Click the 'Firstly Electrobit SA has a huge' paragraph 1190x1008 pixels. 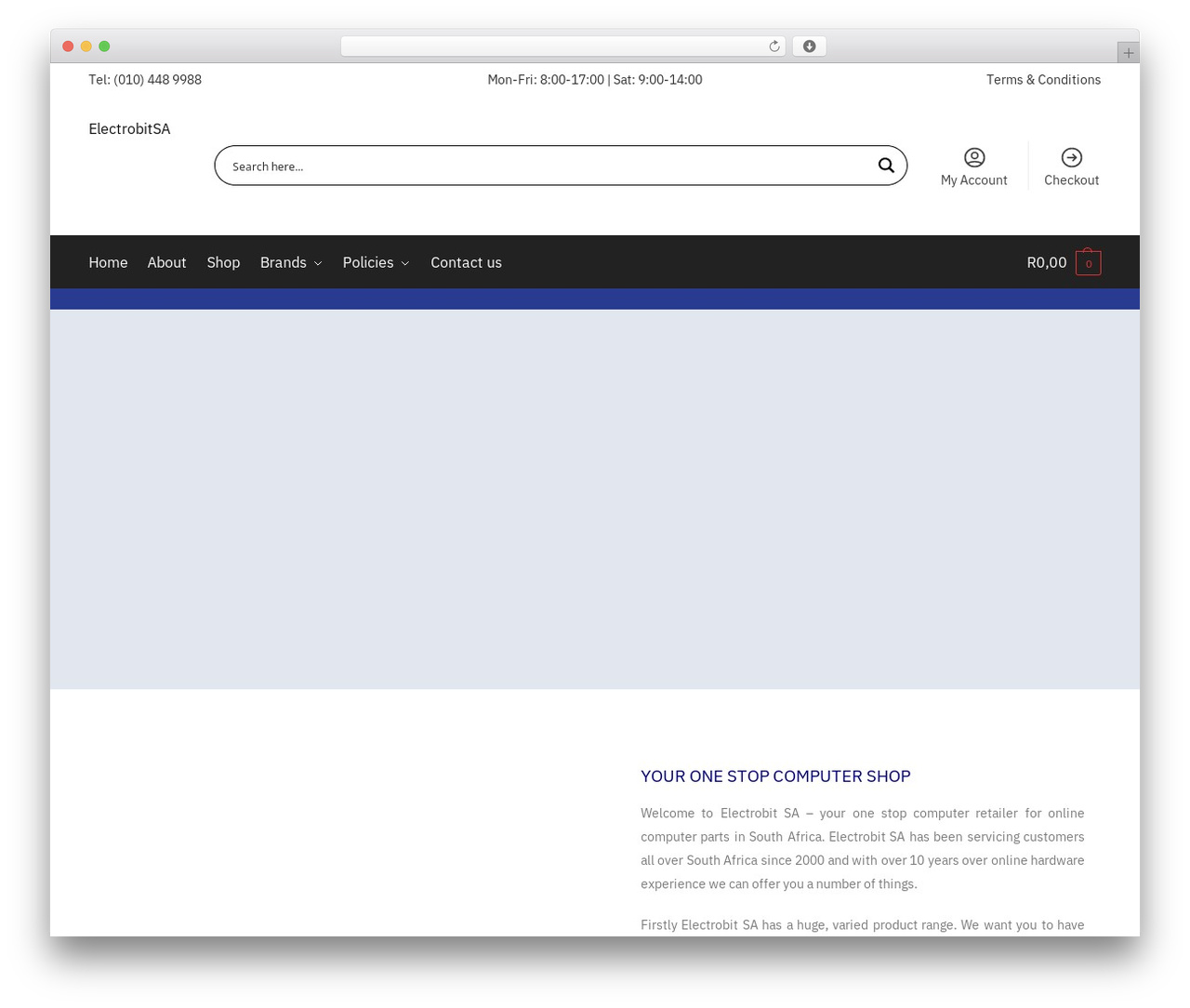[x=863, y=925]
